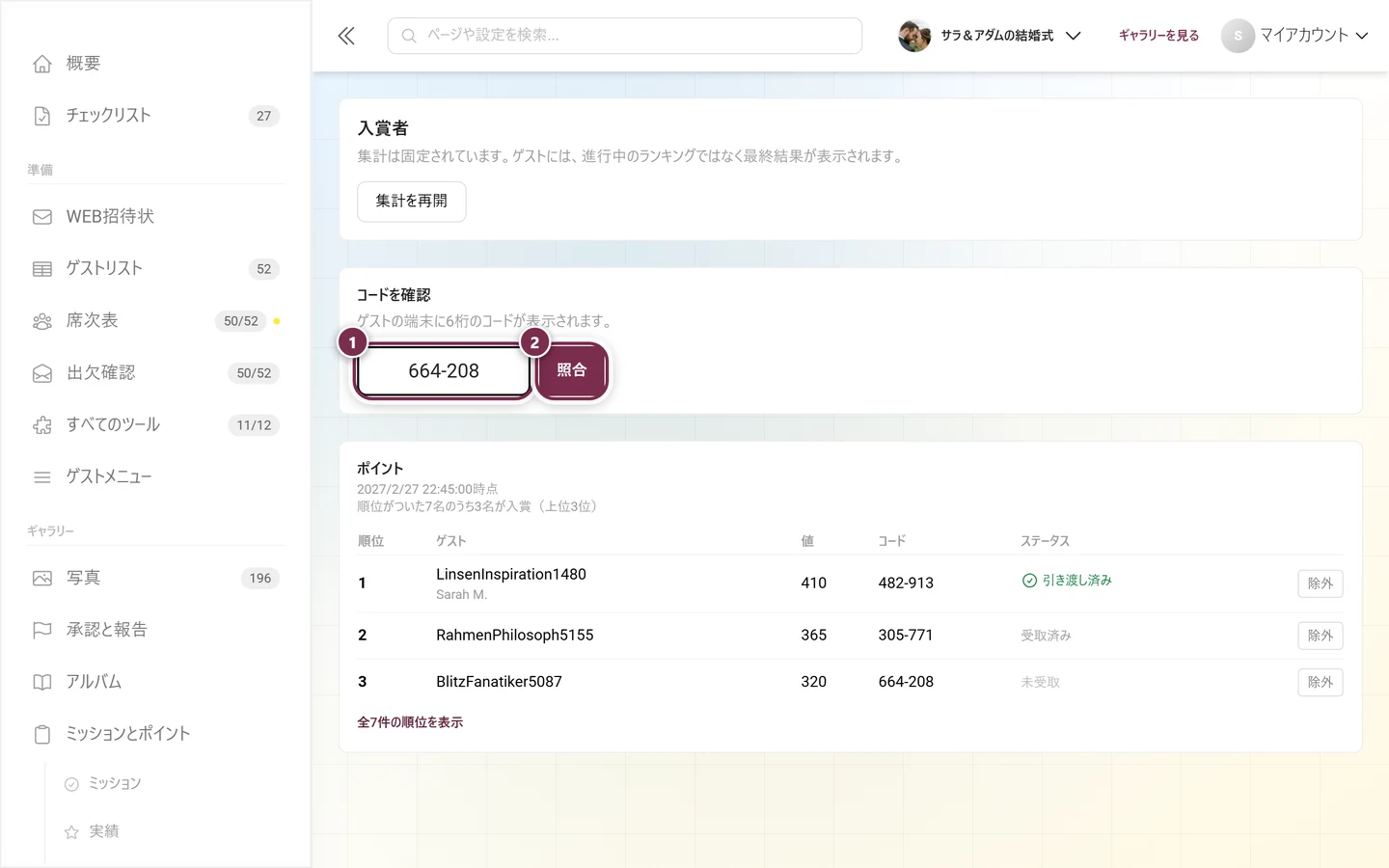The image size is (1389, 868).
Task: Click the 写真 image icon
Action: click(x=42, y=579)
